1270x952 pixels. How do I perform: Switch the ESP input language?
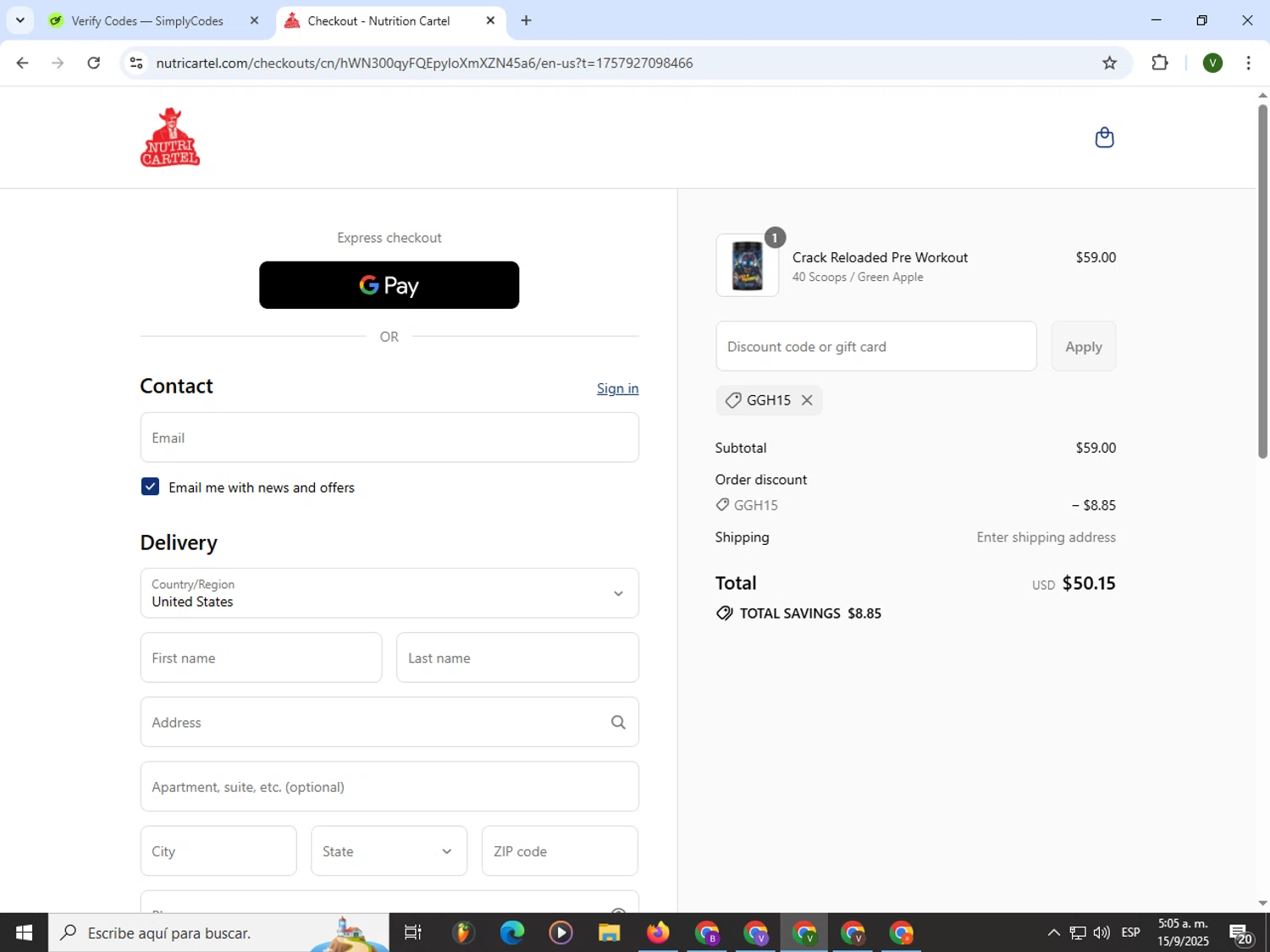pyautogui.click(x=1130, y=933)
